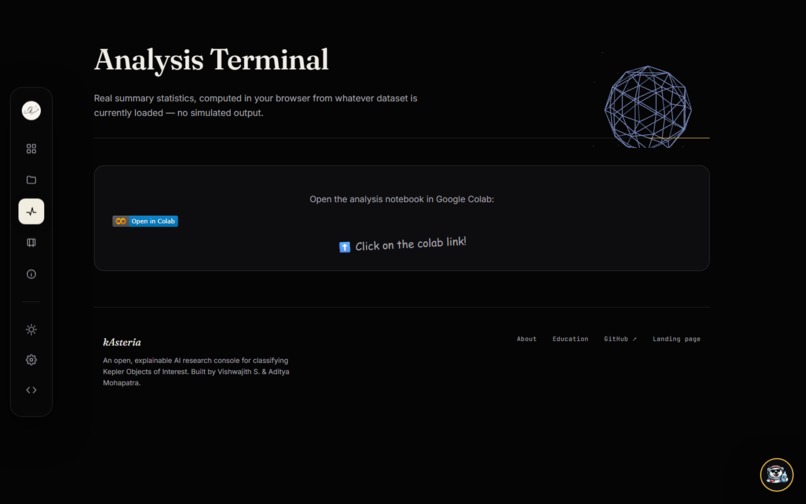Open the Education footer link
The width and height of the screenshot is (806, 504).
570,339
